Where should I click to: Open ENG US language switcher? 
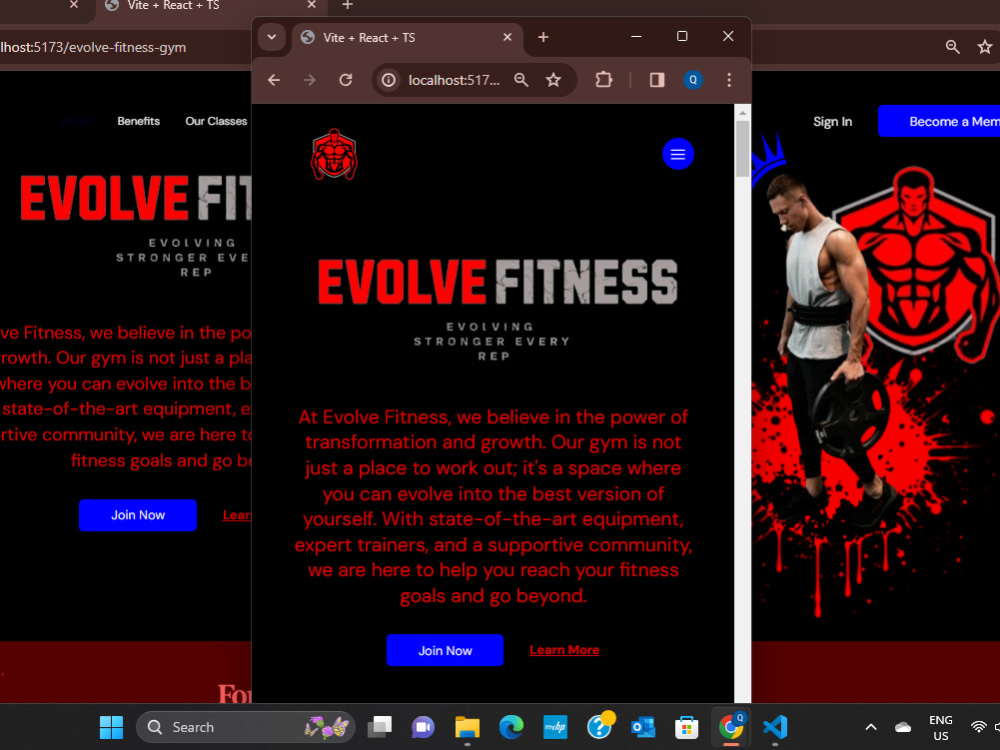941,728
